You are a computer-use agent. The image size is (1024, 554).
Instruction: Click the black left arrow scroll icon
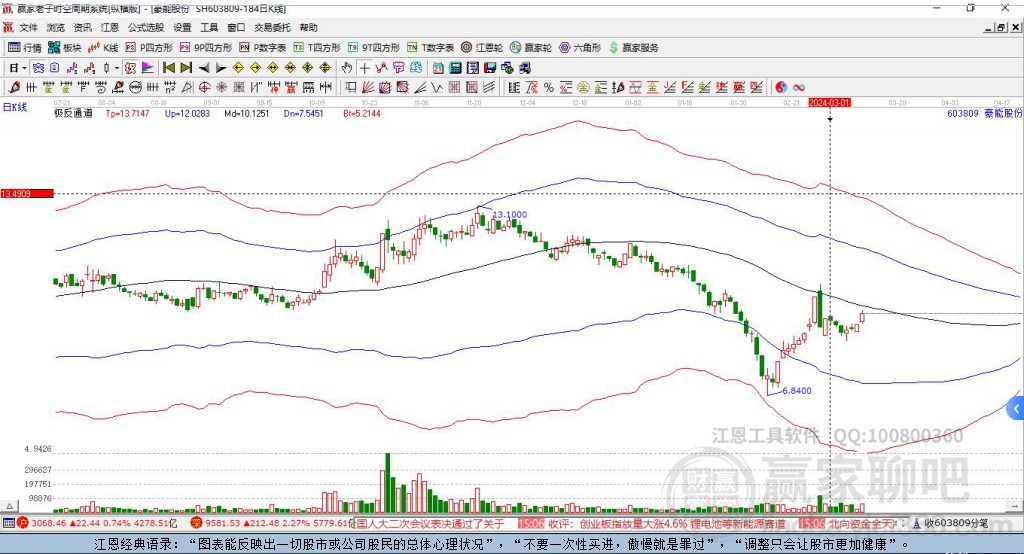(x=204, y=68)
